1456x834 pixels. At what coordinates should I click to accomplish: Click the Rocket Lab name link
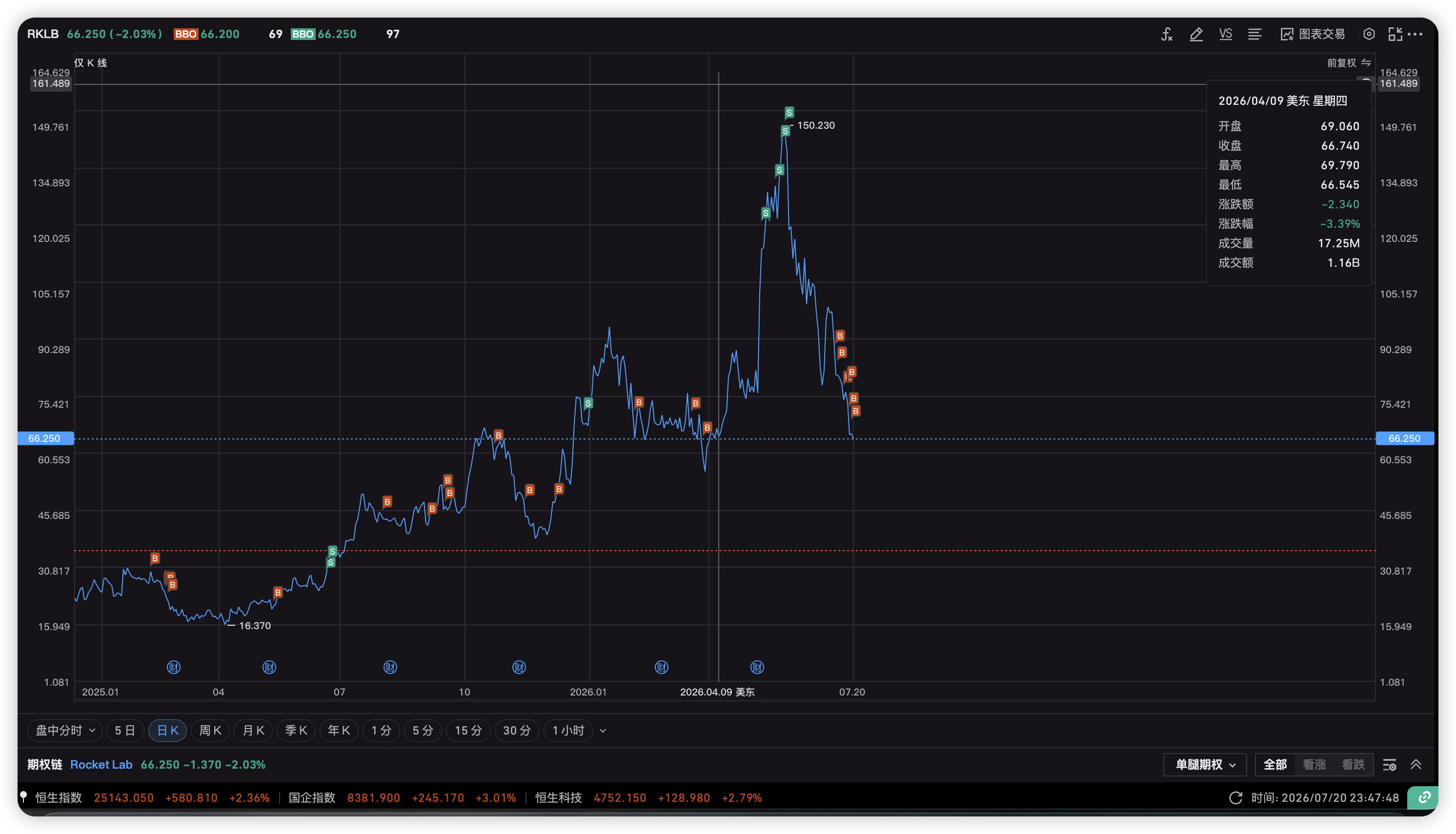point(101,765)
